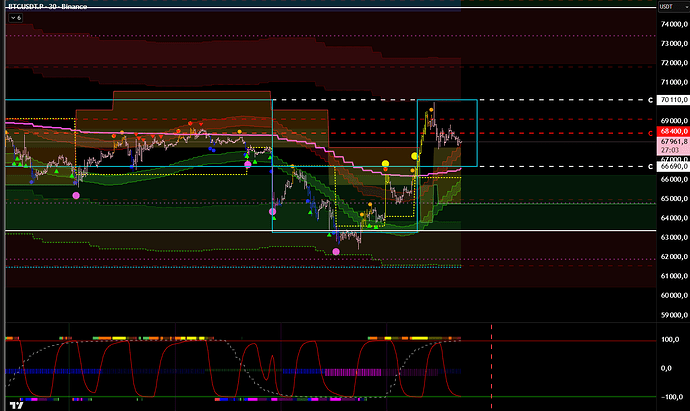Click the current price label 67961,8

click(671, 142)
